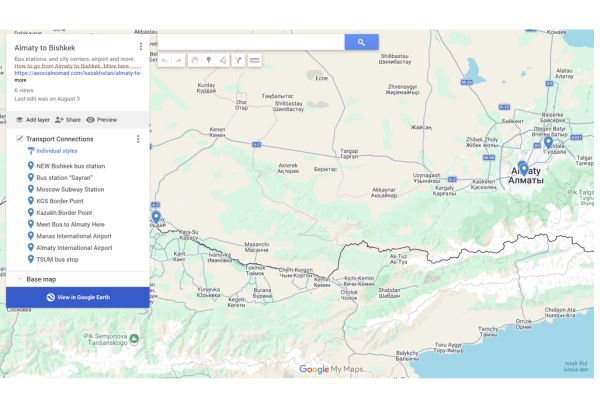600x400 pixels.
Task: Uncheck the Transport Connections layer checkbox
Action: tap(20, 139)
